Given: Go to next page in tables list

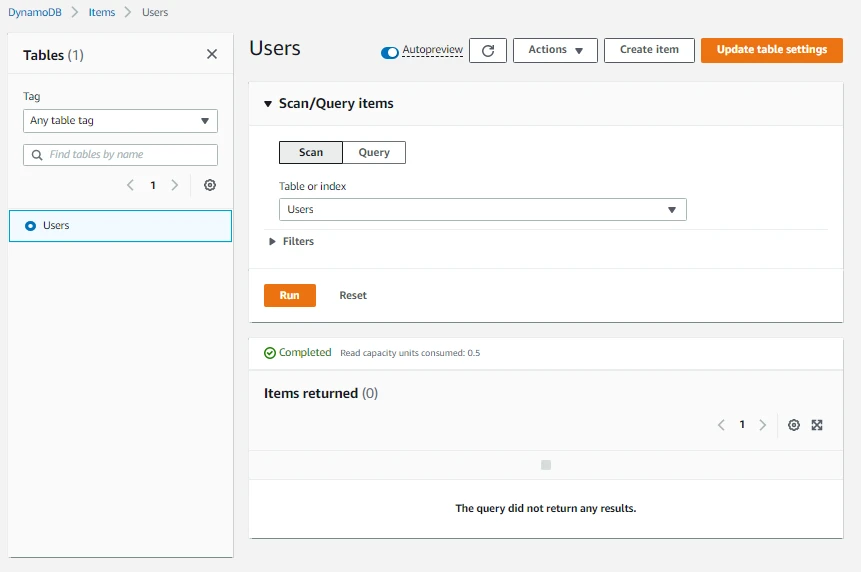Looking at the screenshot, I should point(175,185).
